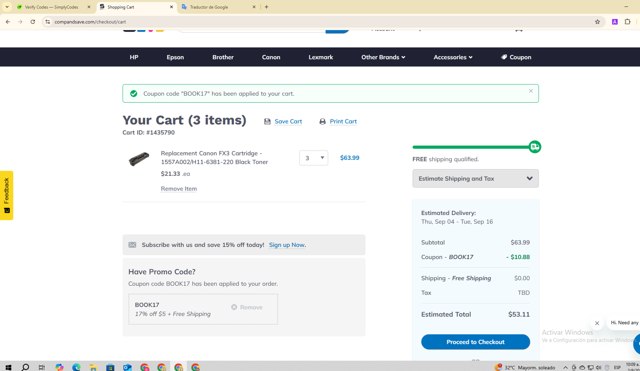Open Copilot from the taskbar
640x371 pixels.
pos(60,367)
